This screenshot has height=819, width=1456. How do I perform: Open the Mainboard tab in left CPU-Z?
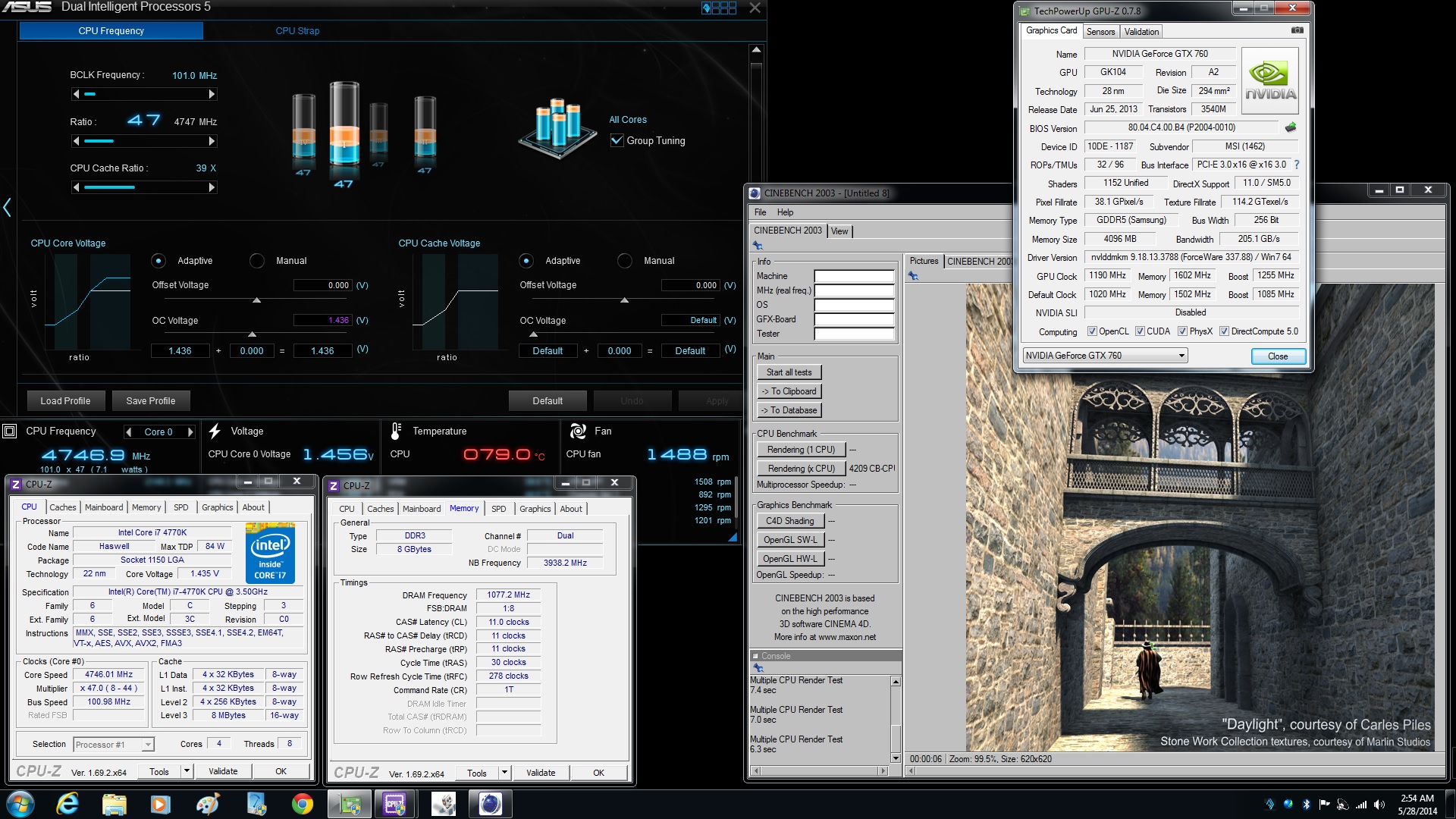[x=104, y=507]
